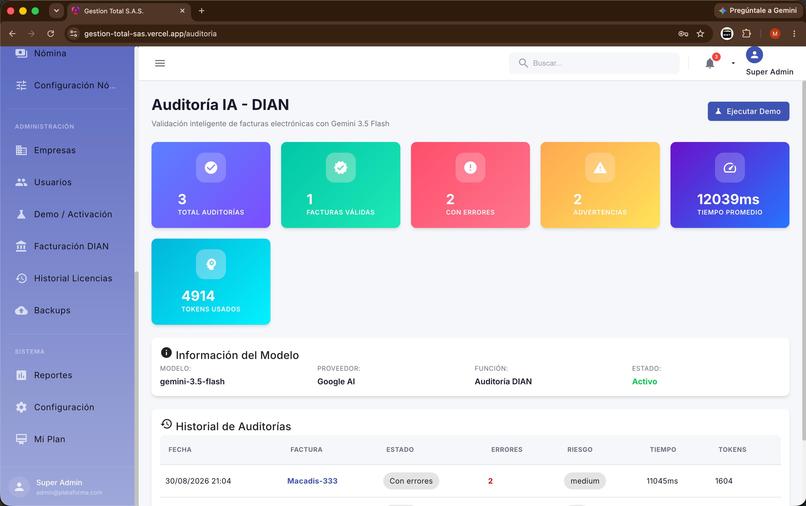This screenshot has width=806, height=506.
Task: Select the Usuarios people icon
Action: click(x=21, y=182)
